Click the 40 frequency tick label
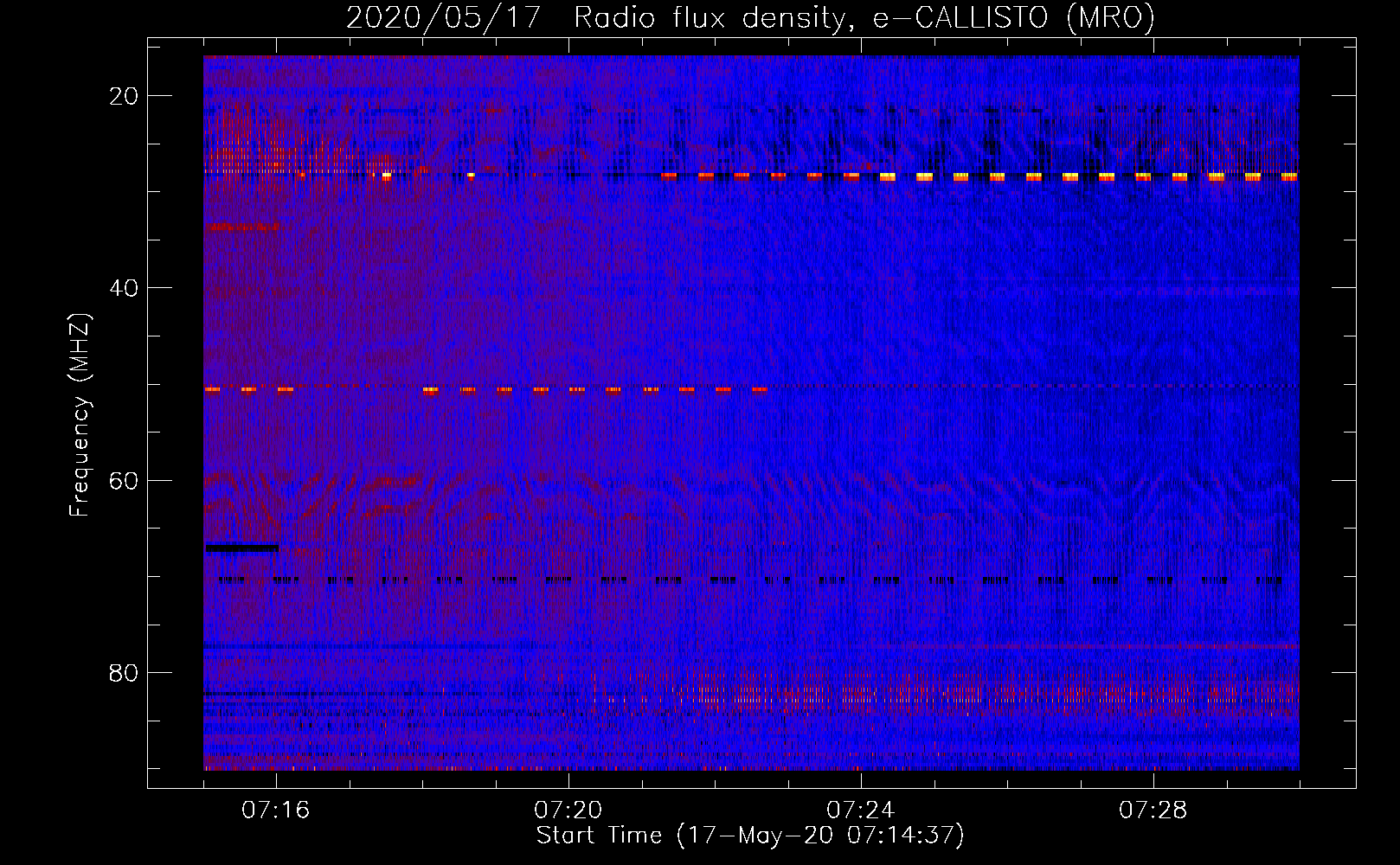Viewport: 1400px width, 865px height. [124, 288]
